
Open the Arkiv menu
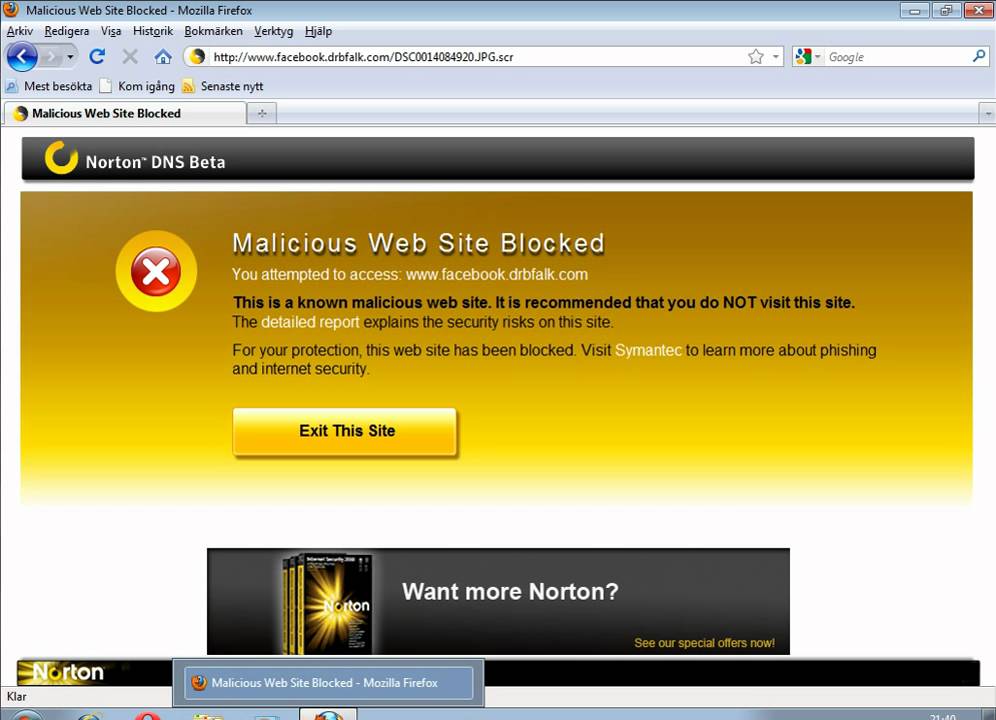[20, 31]
